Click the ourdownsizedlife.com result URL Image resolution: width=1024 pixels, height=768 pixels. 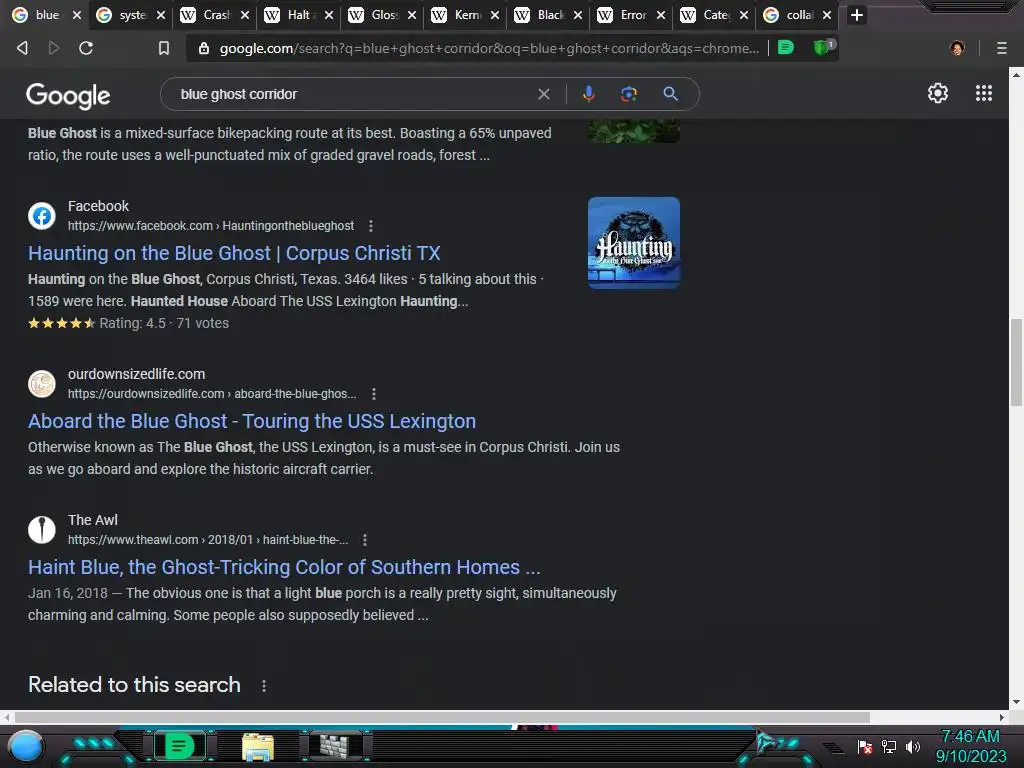[212, 394]
